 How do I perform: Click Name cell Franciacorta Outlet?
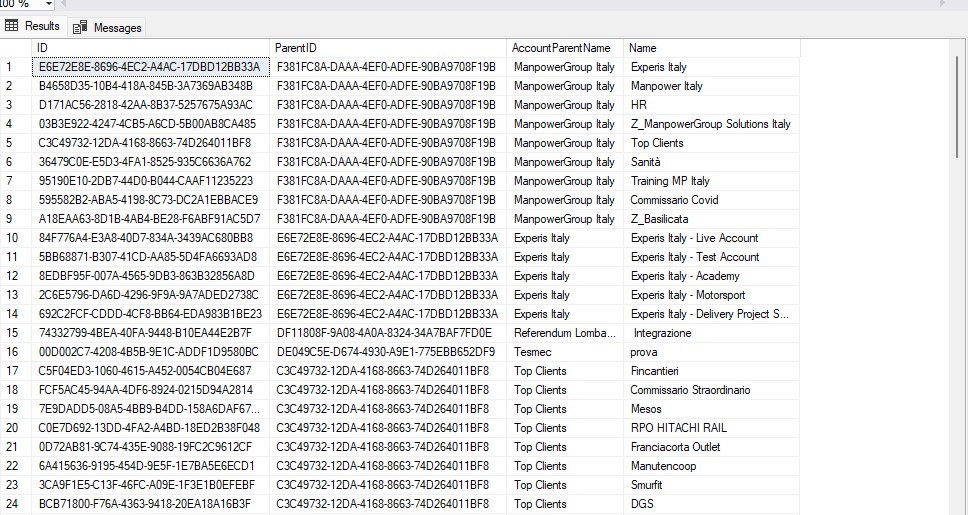(712, 447)
